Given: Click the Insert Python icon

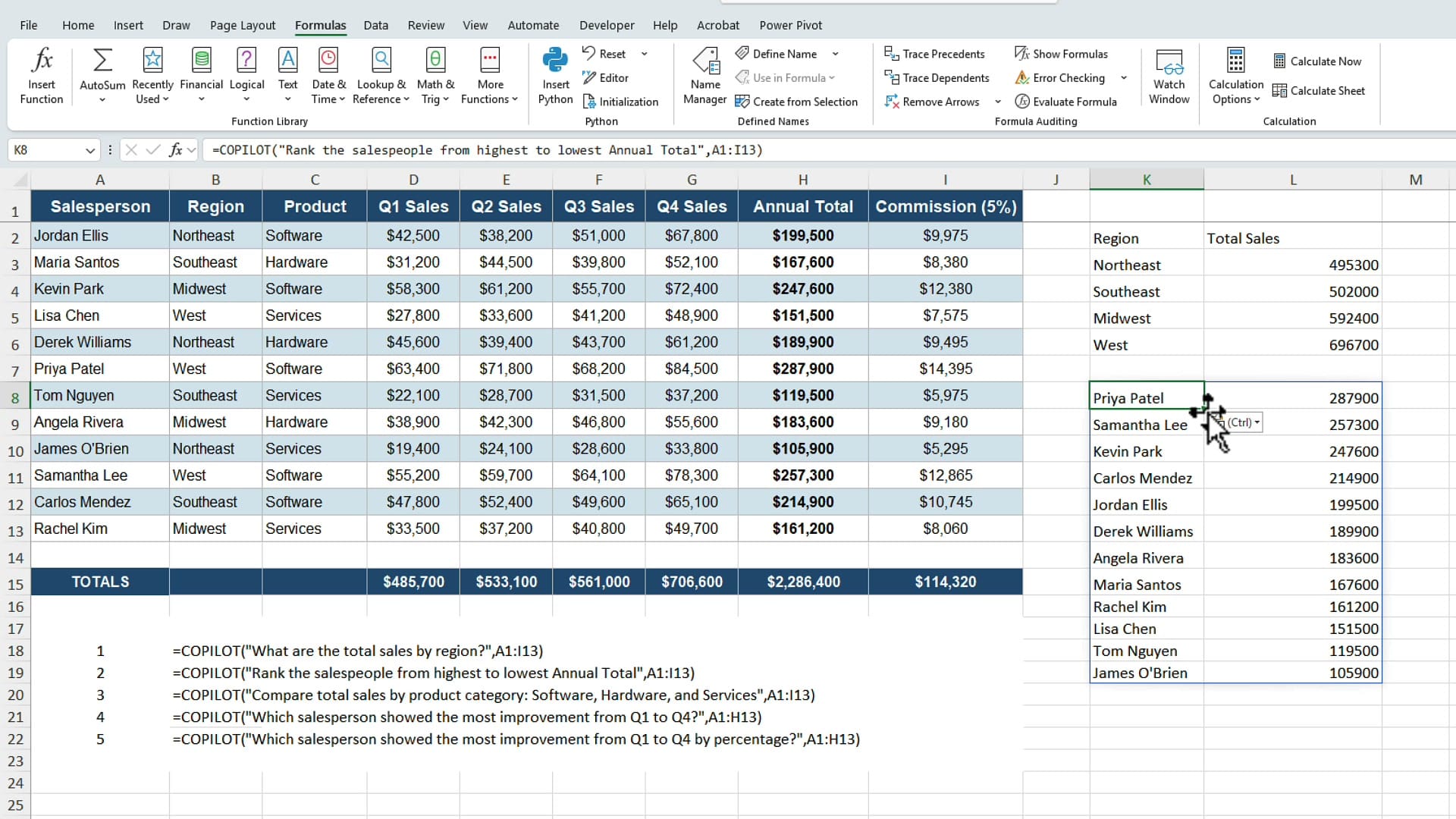Looking at the screenshot, I should [x=555, y=59].
